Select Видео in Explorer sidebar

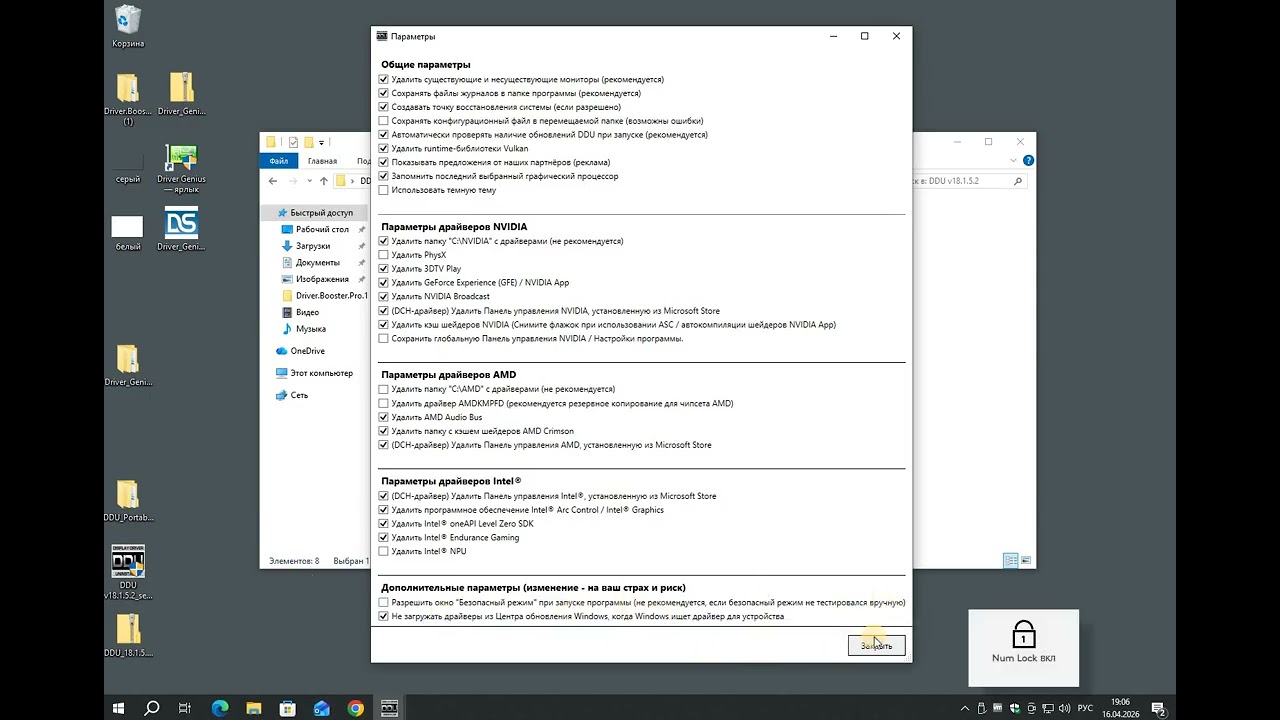click(x=307, y=312)
